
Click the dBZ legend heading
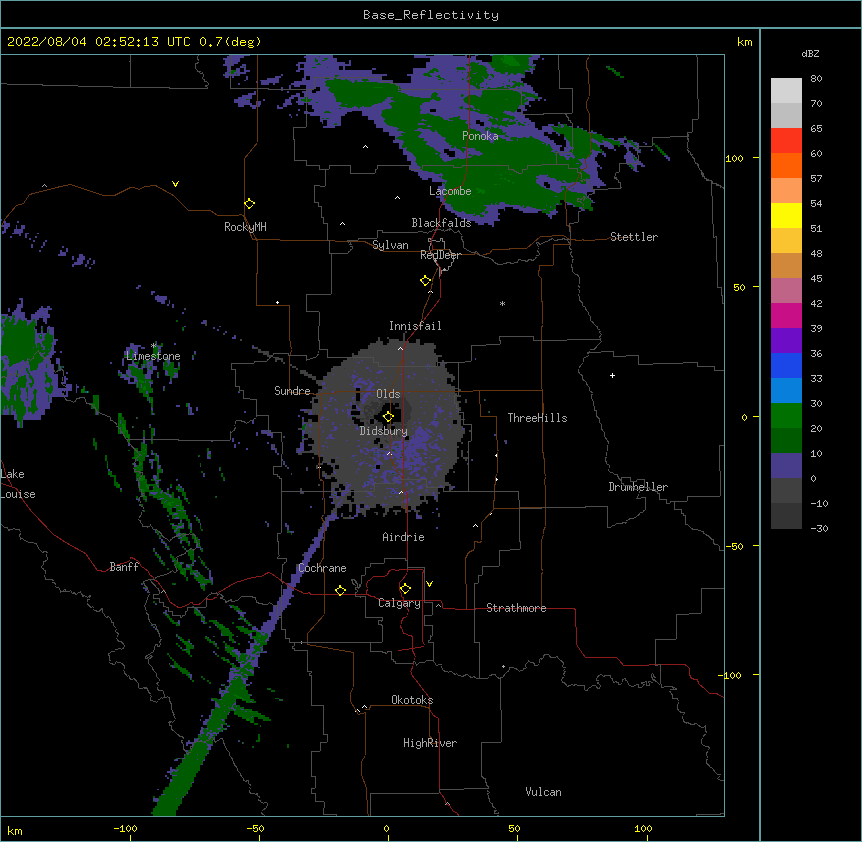coord(810,54)
